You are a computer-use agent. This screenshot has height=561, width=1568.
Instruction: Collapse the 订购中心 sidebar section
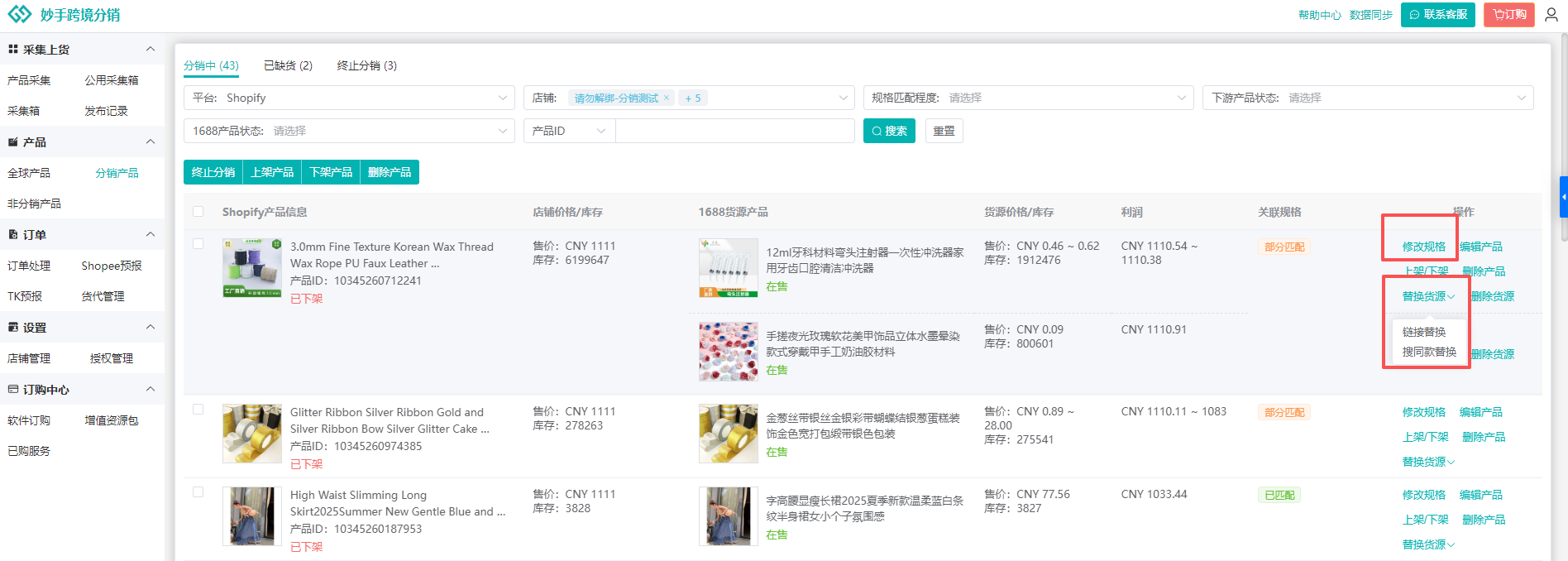[151, 390]
